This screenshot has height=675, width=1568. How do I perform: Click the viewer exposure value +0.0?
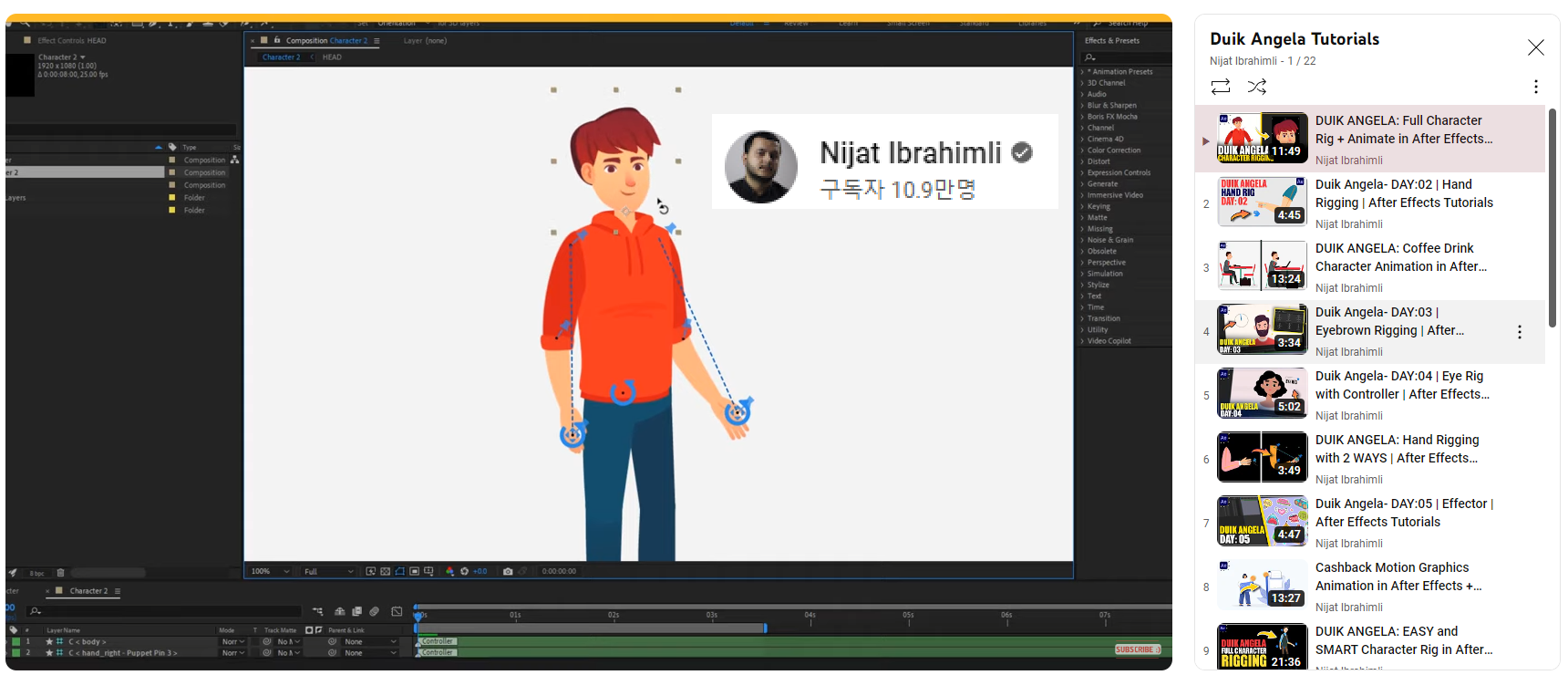pos(480,572)
